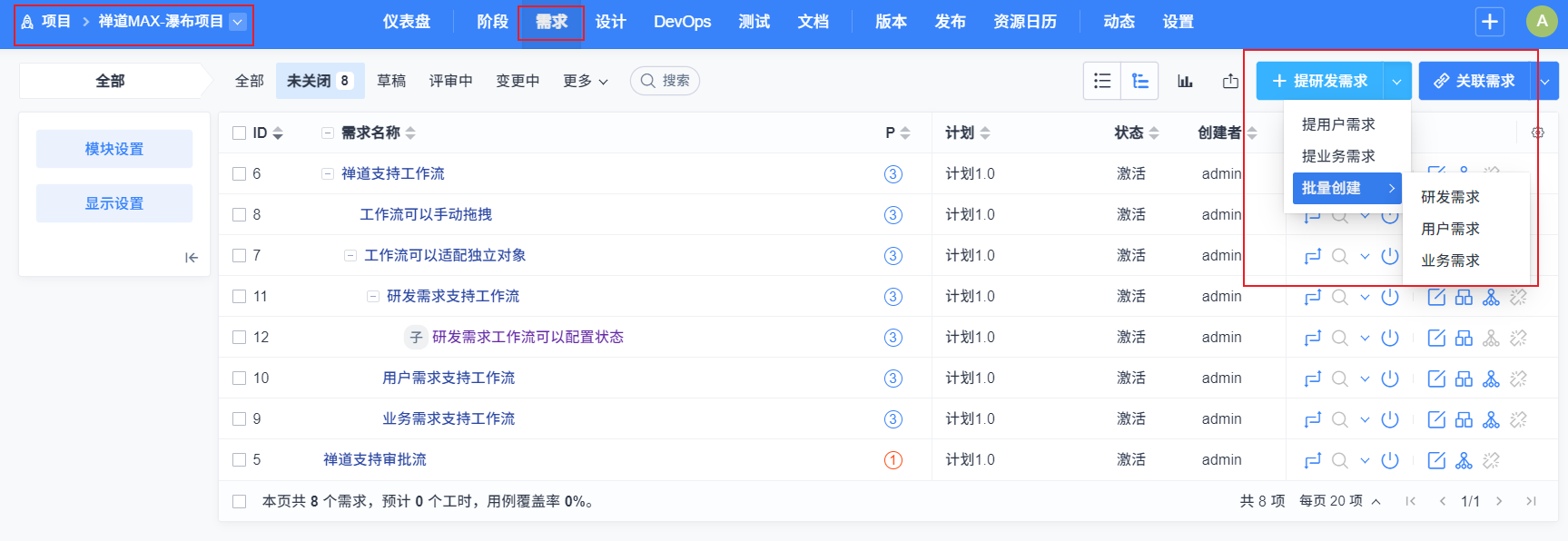Click the decompose (tree) icon for story 10
This screenshot has height=541, width=1568.
tap(1491, 379)
